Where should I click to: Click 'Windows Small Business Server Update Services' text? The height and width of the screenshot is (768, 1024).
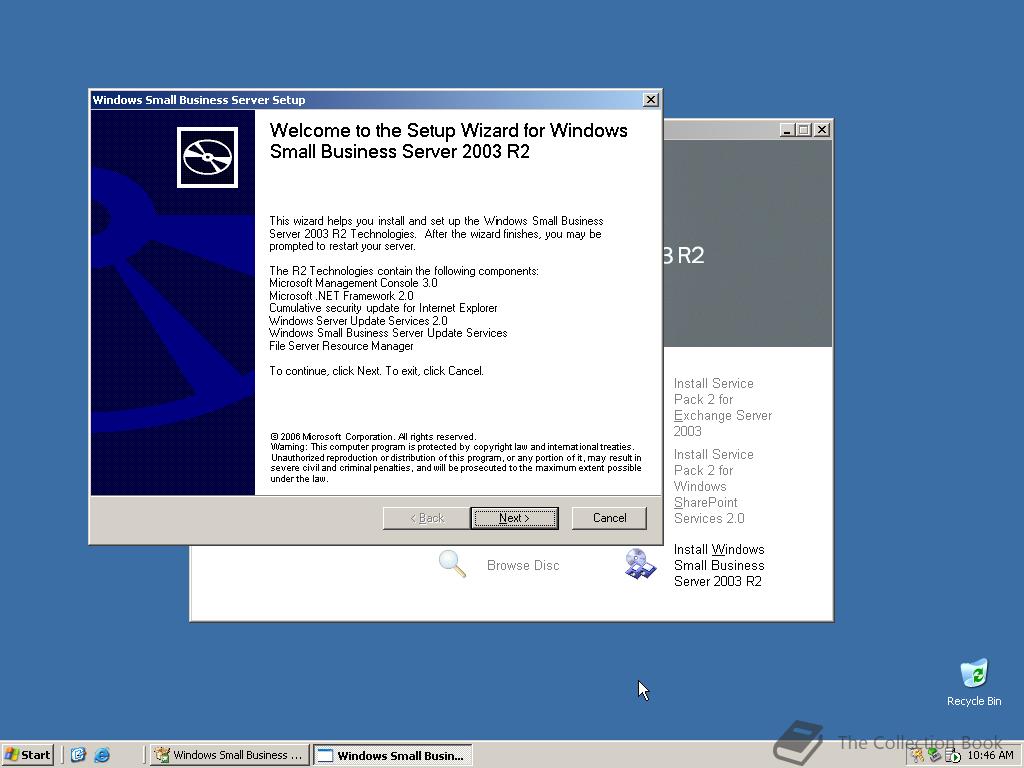388,333
